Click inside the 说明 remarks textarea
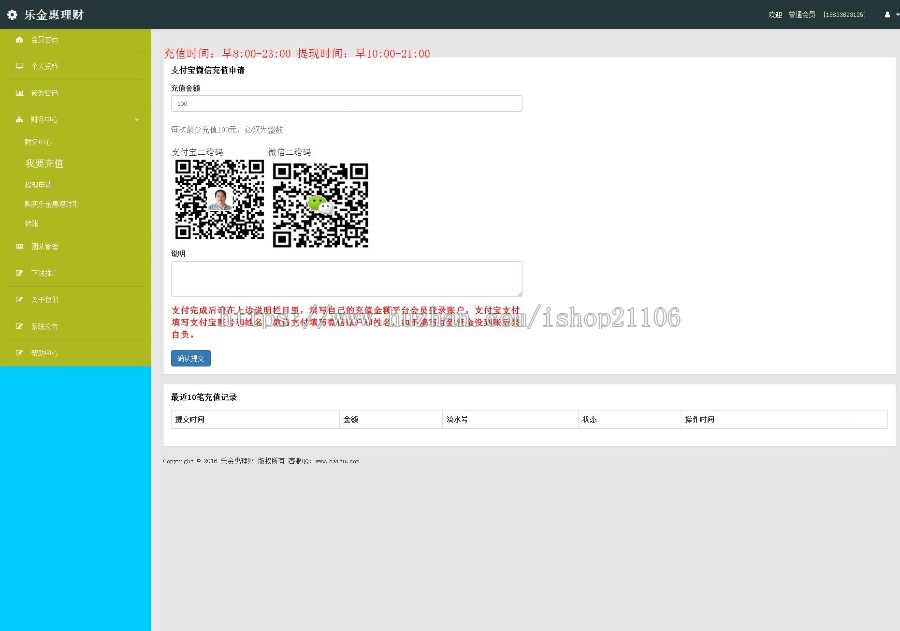Image resolution: width=900 pixels, height=631 pixels. [x=346, y=278]
